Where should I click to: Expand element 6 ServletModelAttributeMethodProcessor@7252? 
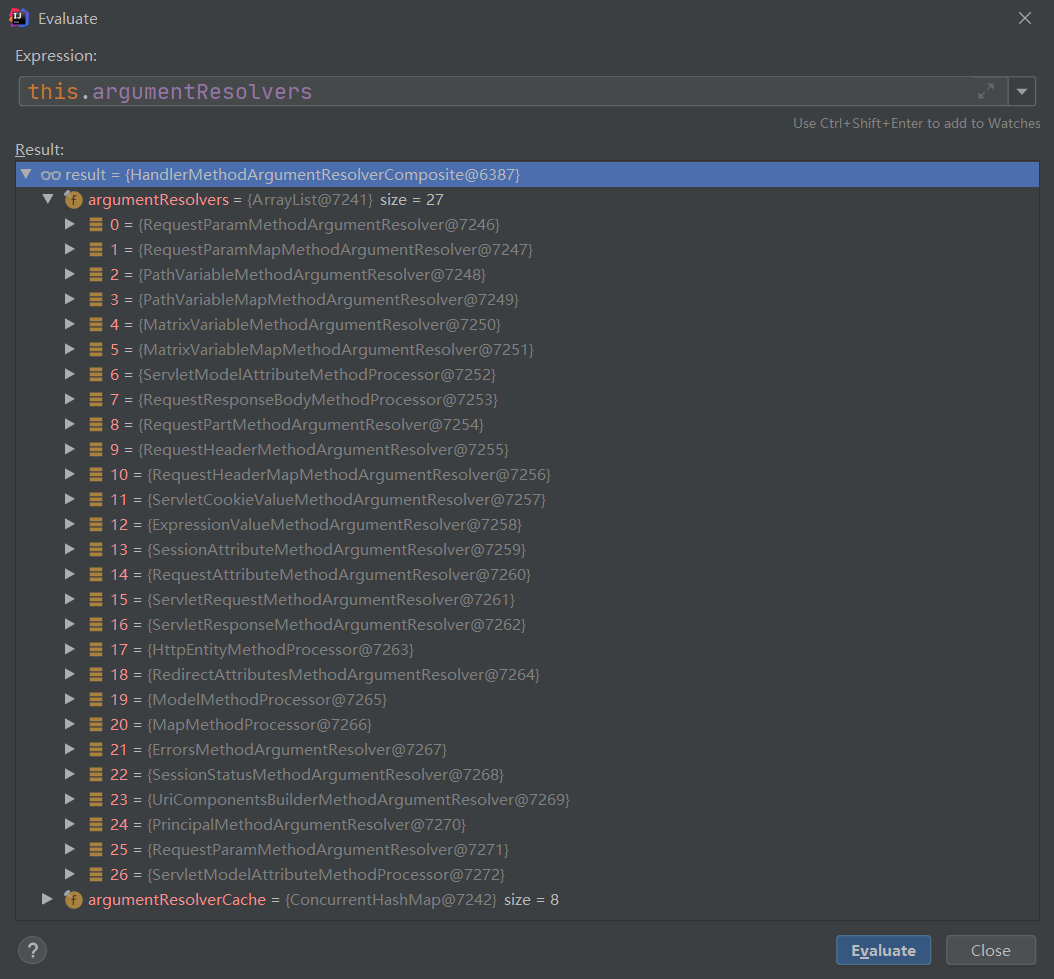[x=69, y=374]
